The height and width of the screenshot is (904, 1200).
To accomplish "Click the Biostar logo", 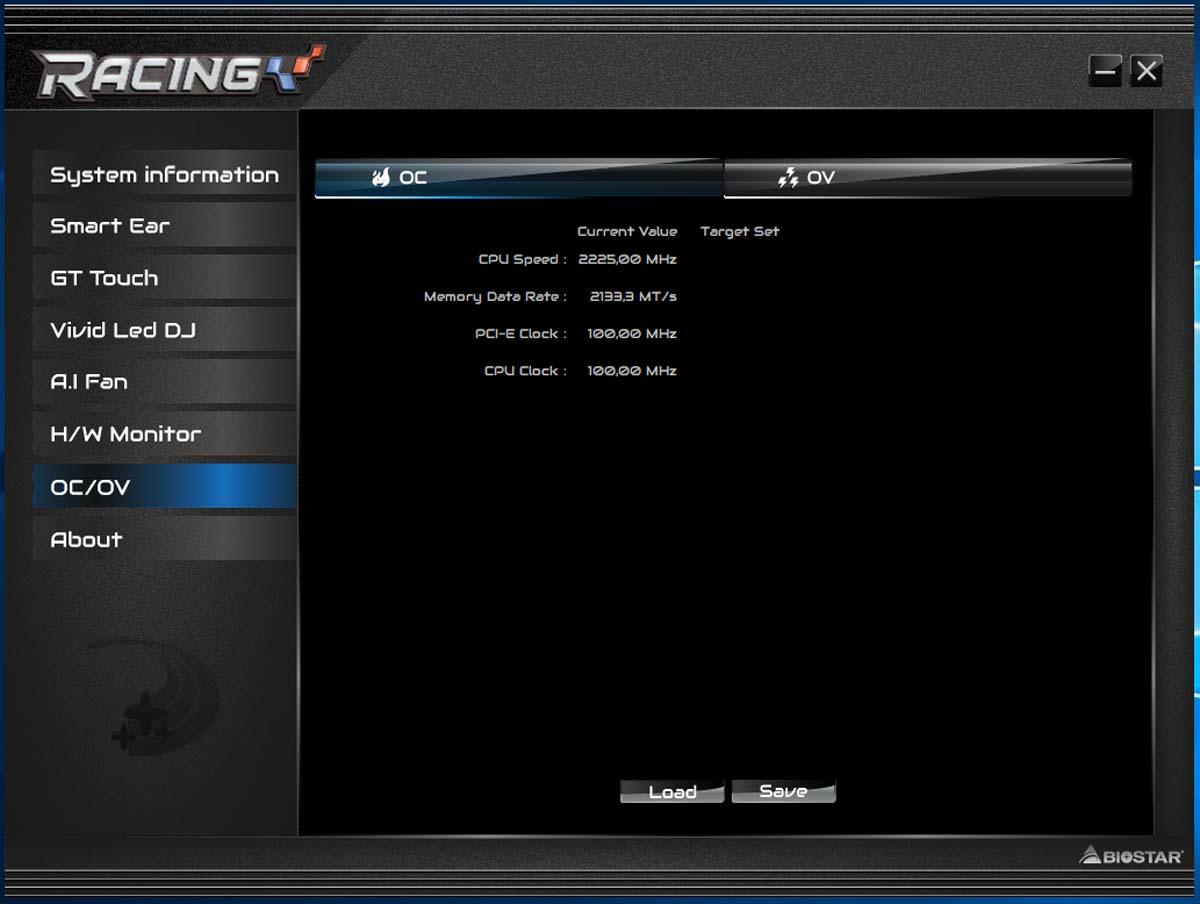I will click(x=1131, y=856).
